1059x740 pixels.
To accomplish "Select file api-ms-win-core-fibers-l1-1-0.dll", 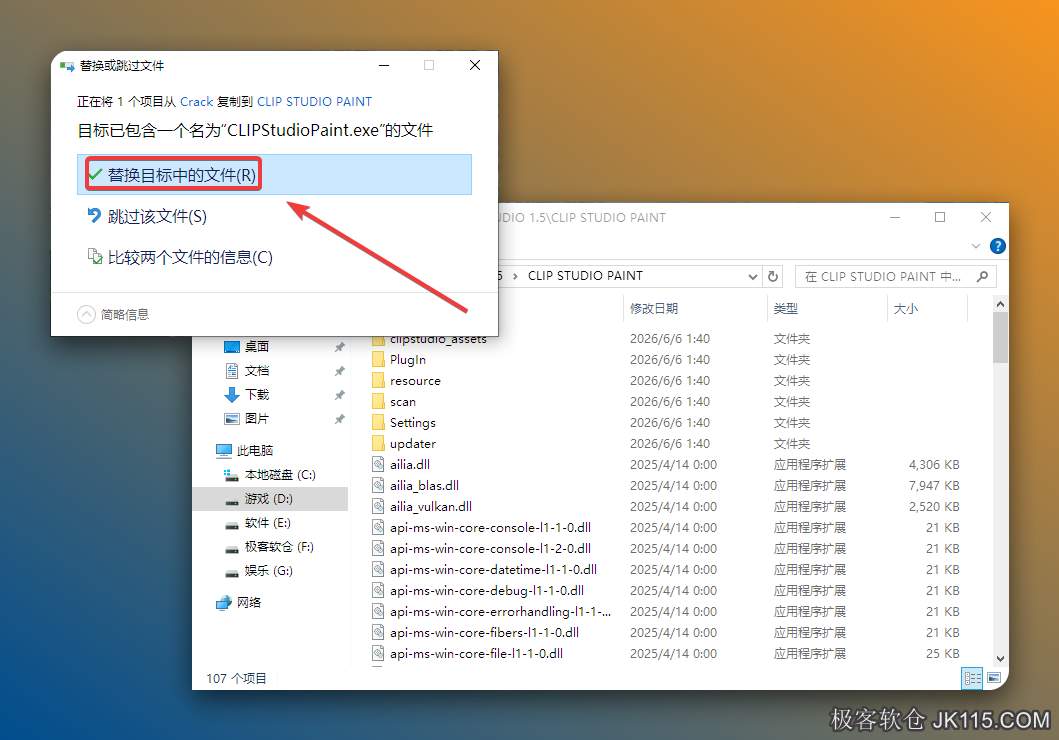I will click(484, 632).
